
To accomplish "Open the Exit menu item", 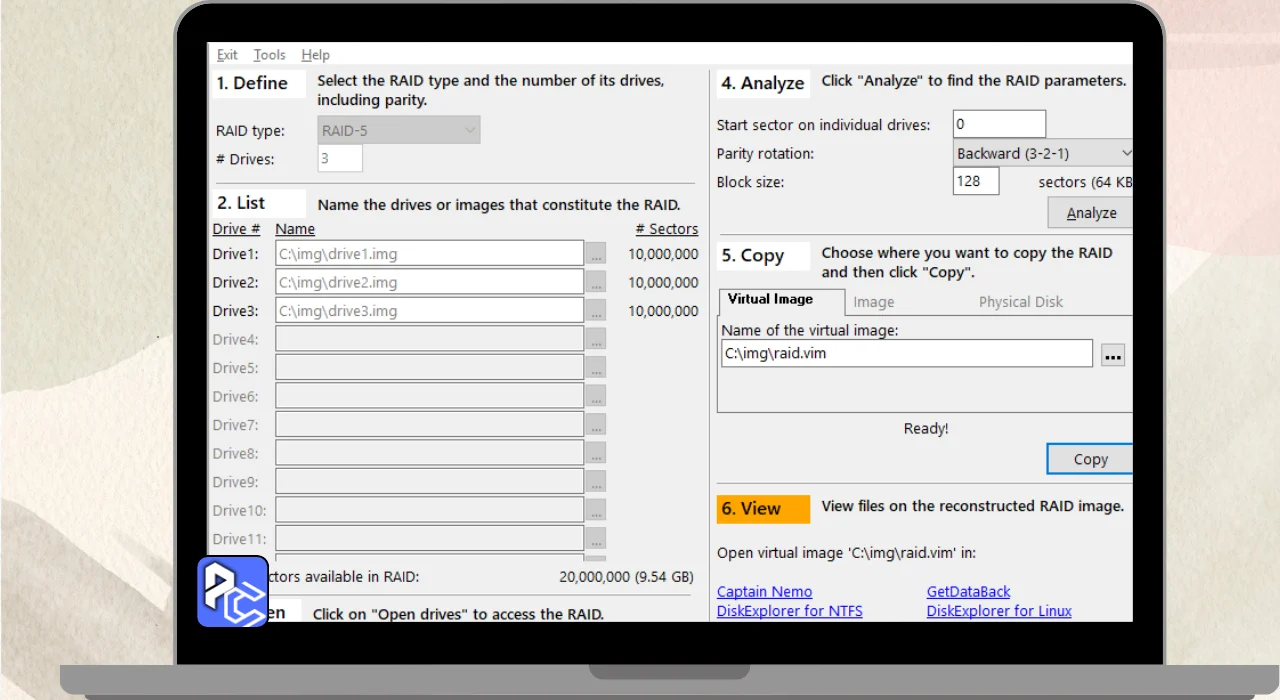I will (227, 55).
